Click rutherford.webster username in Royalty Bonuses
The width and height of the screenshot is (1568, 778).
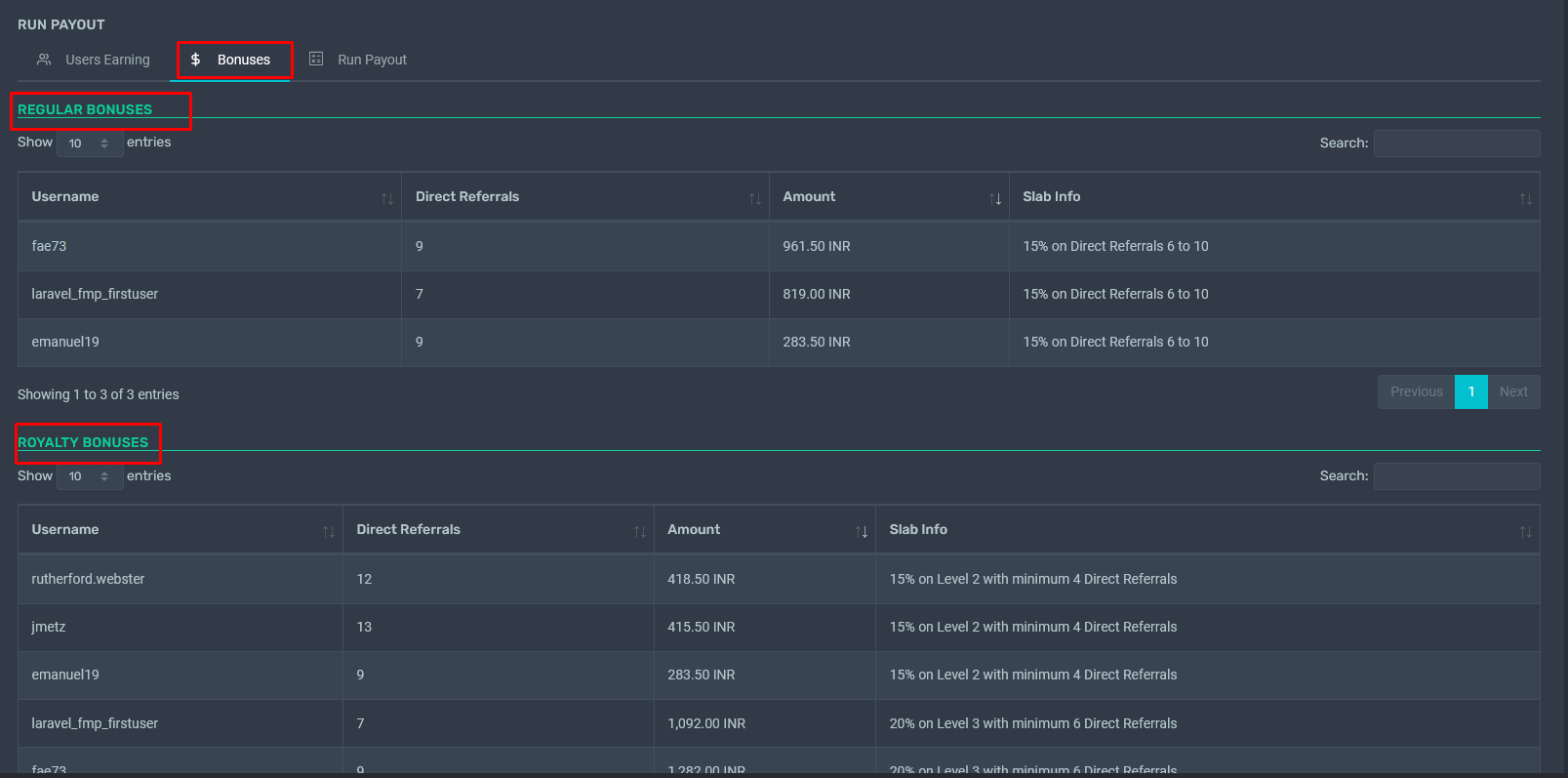88,579
